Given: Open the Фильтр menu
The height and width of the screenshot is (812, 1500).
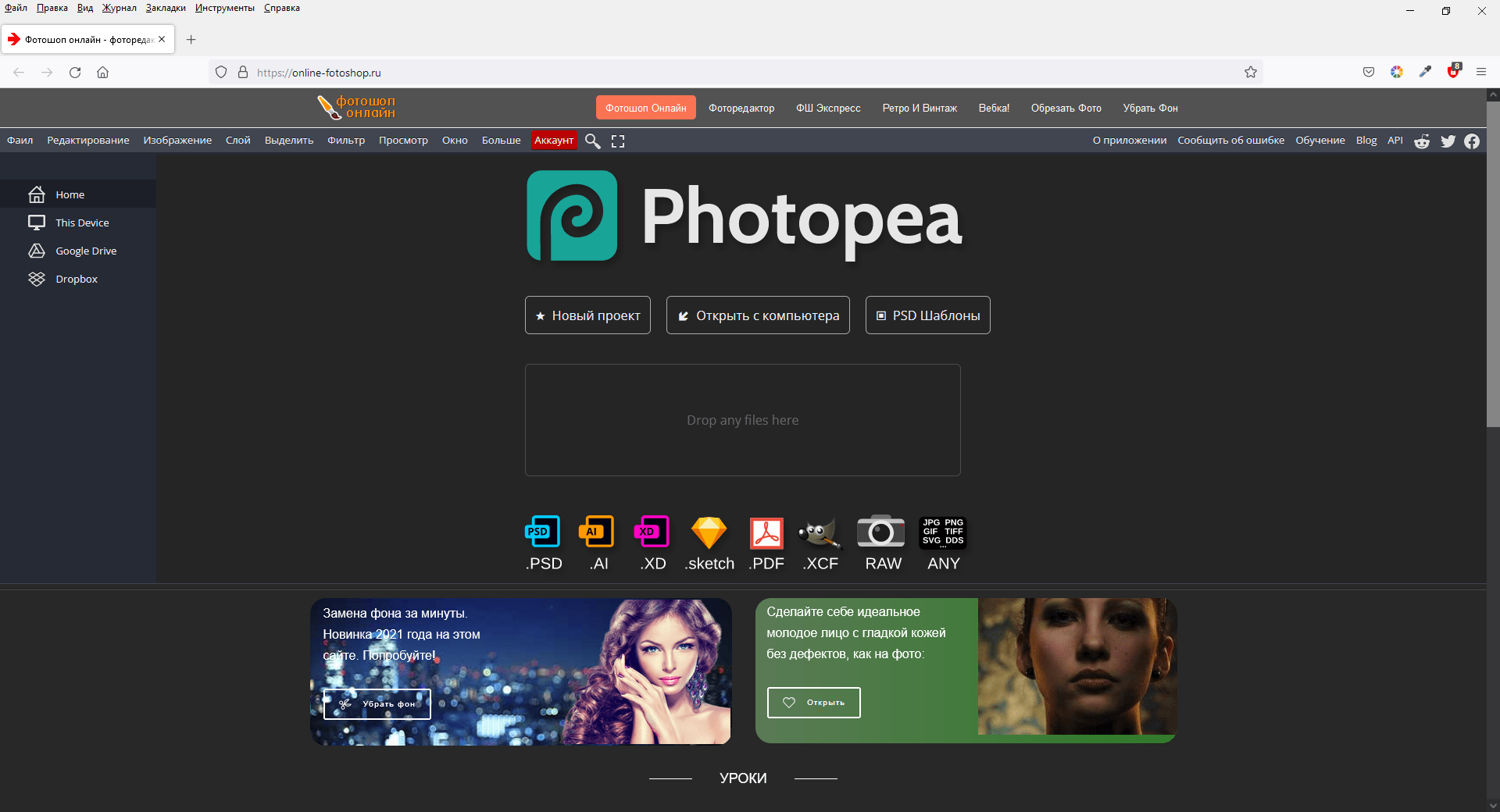Looking at the screenshot, I should (346, 141).
